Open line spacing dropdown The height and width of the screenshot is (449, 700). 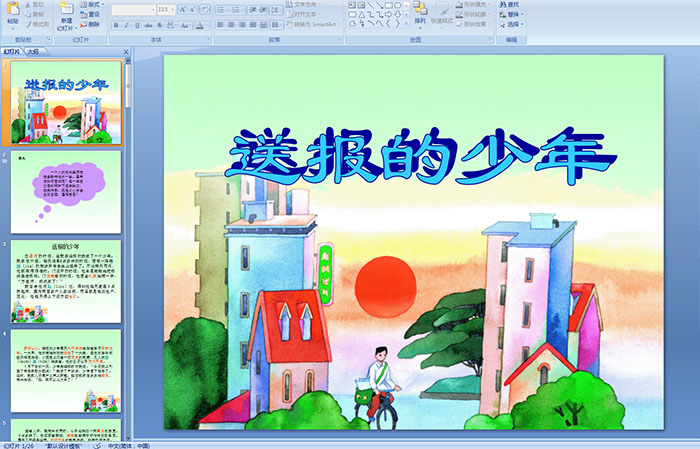[x=277, y=9]
